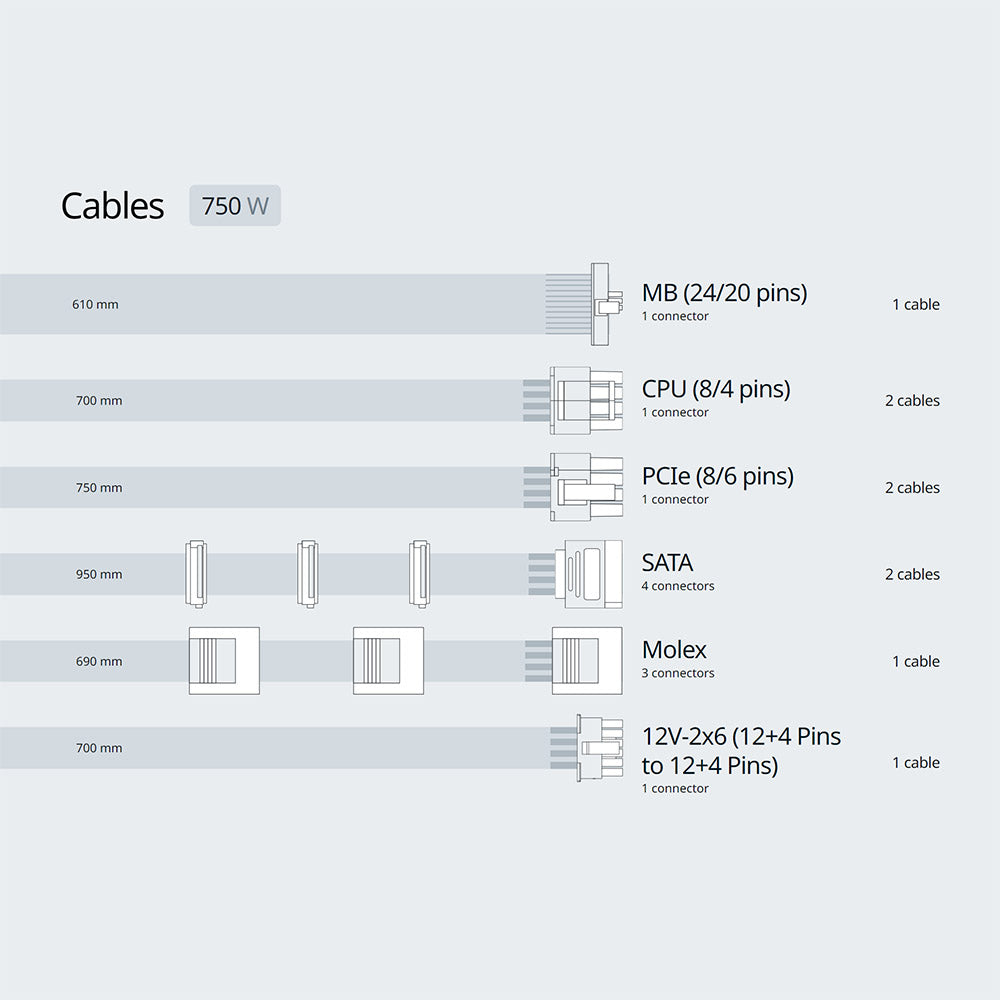Click the middle inline SATA connector icon
This screenshot has width=1000, height=1000.
click(307, 574)
